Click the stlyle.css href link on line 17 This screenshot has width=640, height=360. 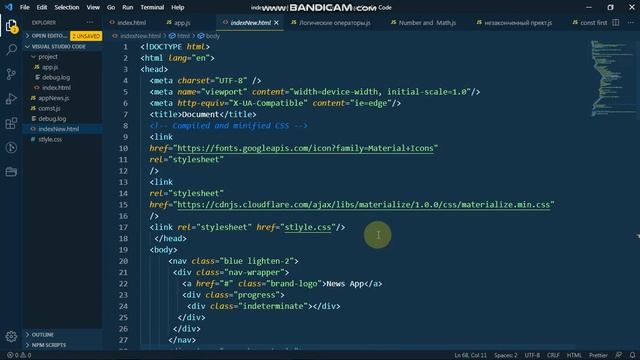[x=308, y=227]
